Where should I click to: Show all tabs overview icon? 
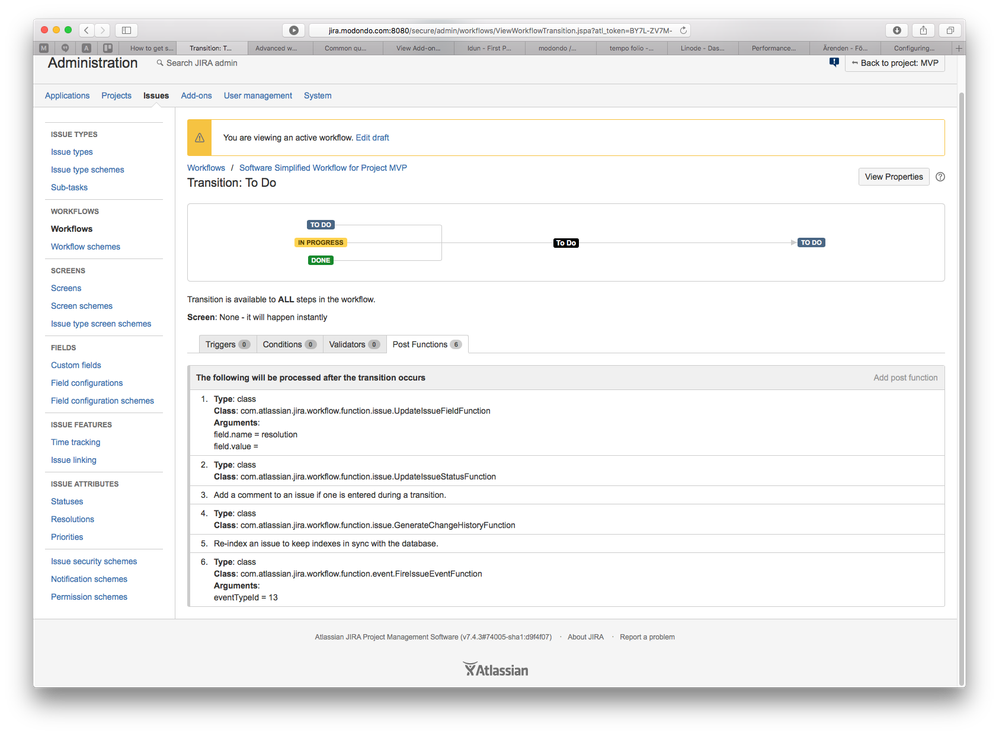[949, 30]
